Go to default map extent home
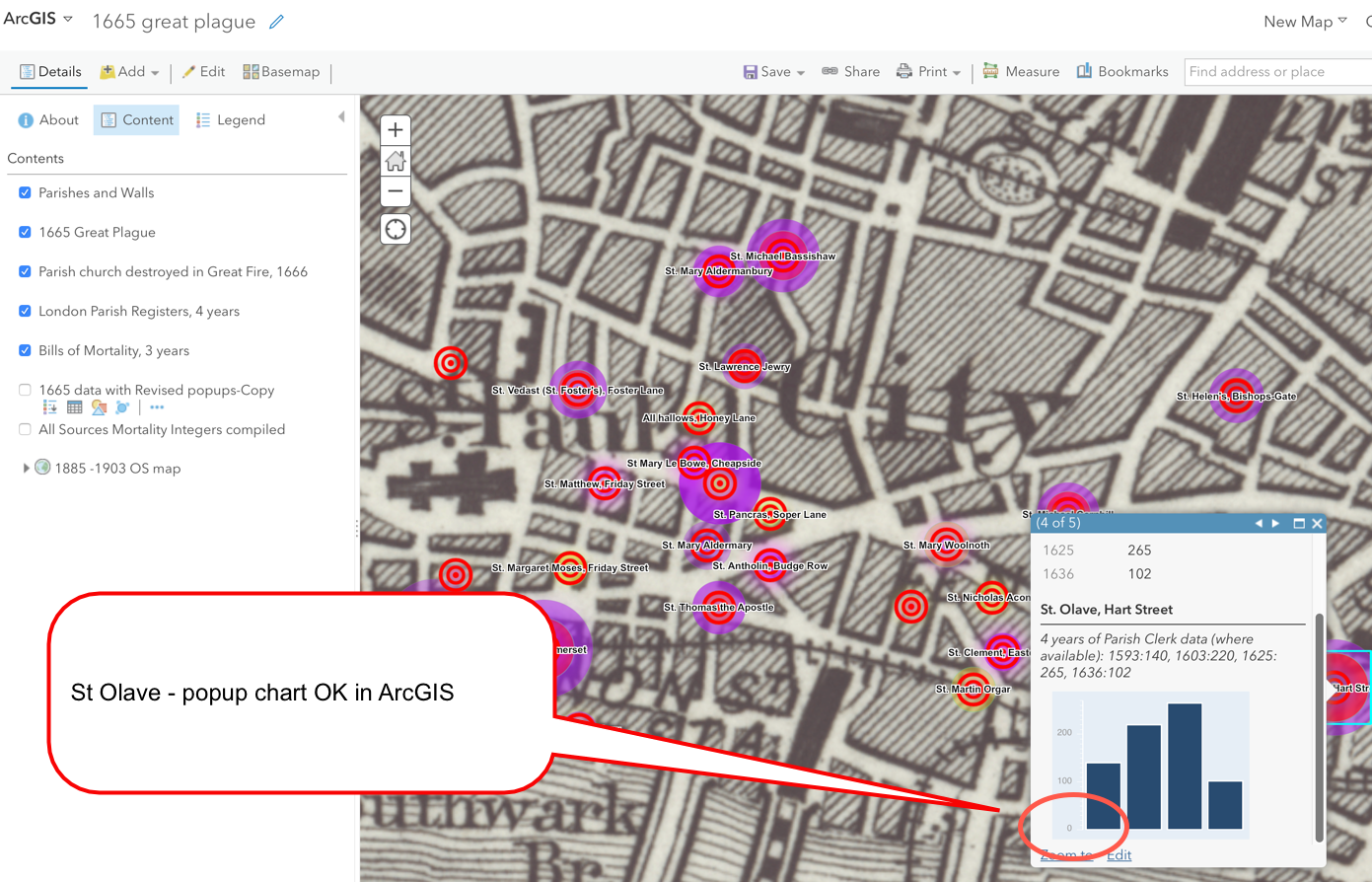This screenshot has width=1372, height=882. coord(396,161)
